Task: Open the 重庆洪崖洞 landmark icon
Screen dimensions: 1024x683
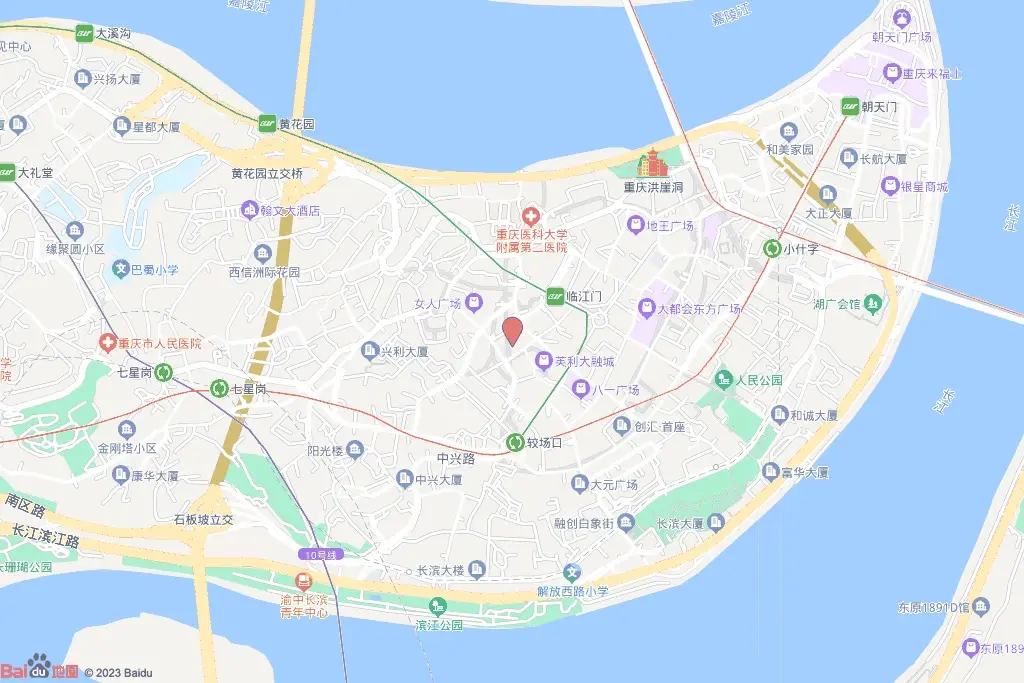Action: 652,163
